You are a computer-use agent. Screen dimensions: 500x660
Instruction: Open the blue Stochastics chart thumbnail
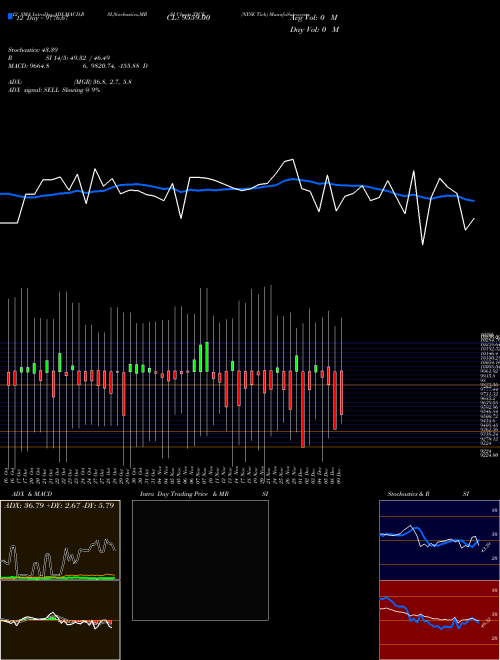439,540
